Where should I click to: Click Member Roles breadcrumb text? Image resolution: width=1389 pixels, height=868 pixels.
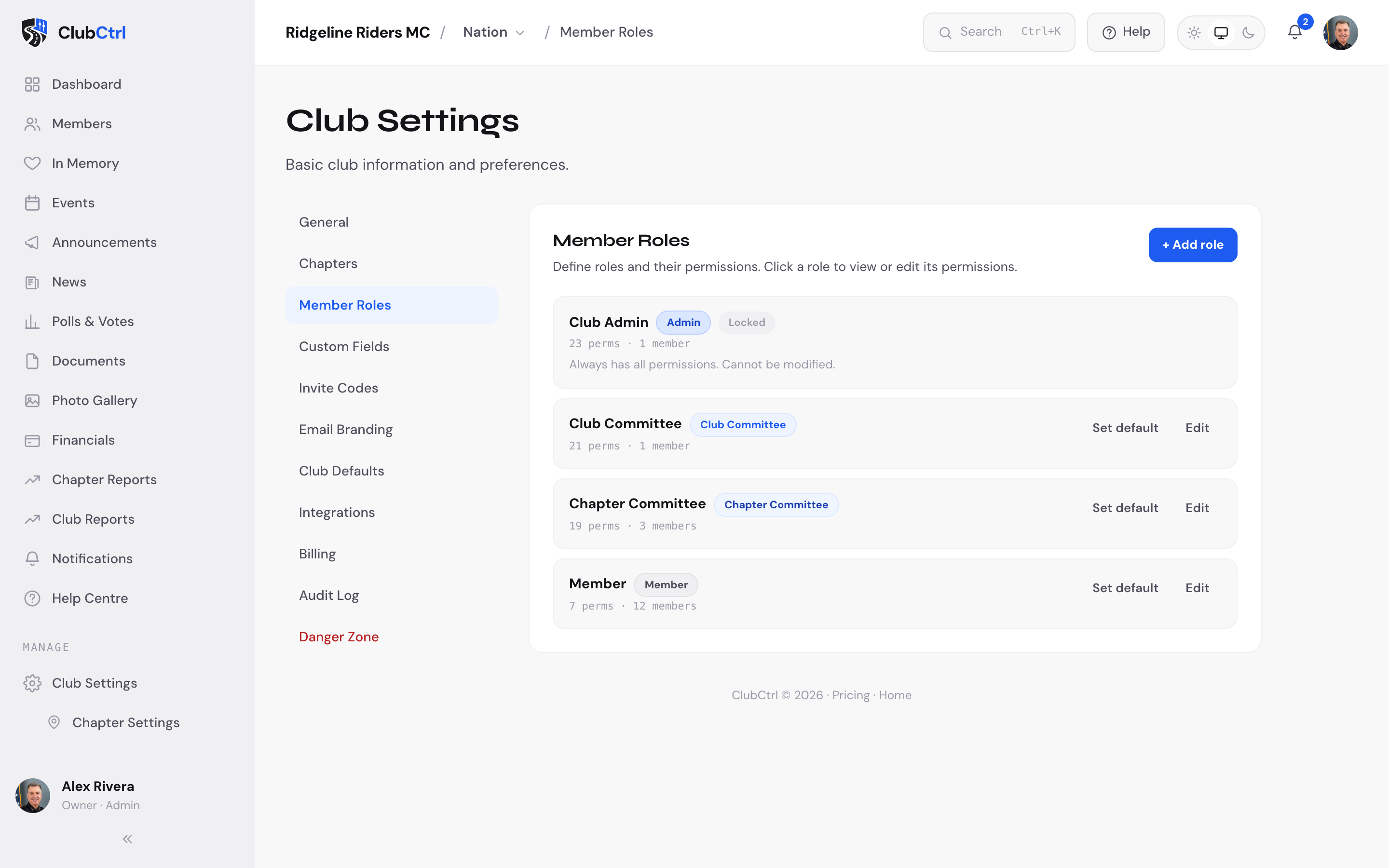tap(606, 32)
